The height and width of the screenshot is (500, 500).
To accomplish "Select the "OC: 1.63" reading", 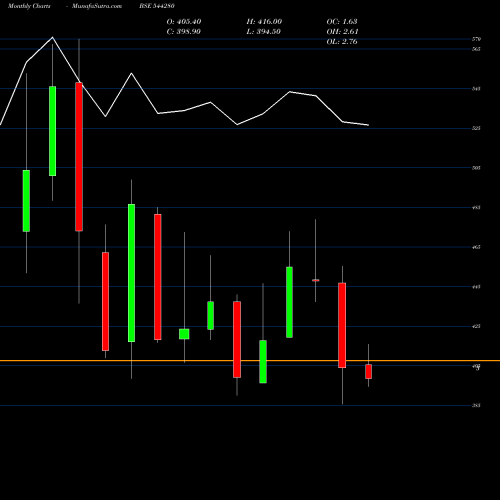I will 342,22.
